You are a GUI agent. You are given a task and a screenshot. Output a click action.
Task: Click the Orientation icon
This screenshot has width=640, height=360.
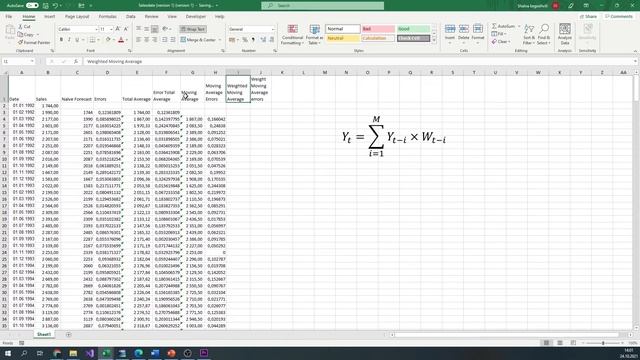[165, 29]
